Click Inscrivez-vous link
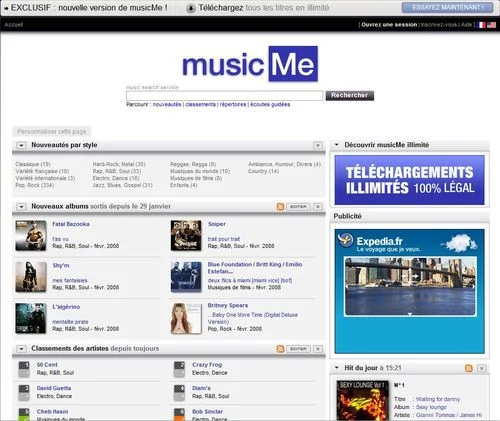The image size is (500, 421). (x=439, y=25)
